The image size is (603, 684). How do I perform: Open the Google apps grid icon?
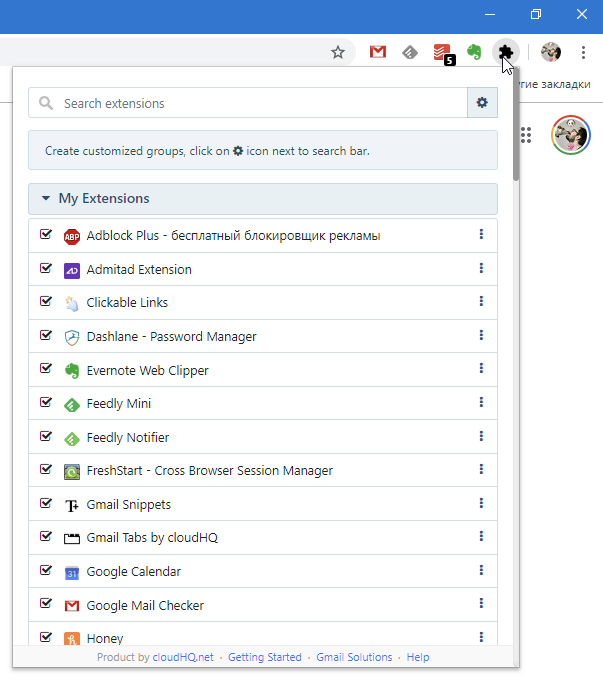pos(526,135)
